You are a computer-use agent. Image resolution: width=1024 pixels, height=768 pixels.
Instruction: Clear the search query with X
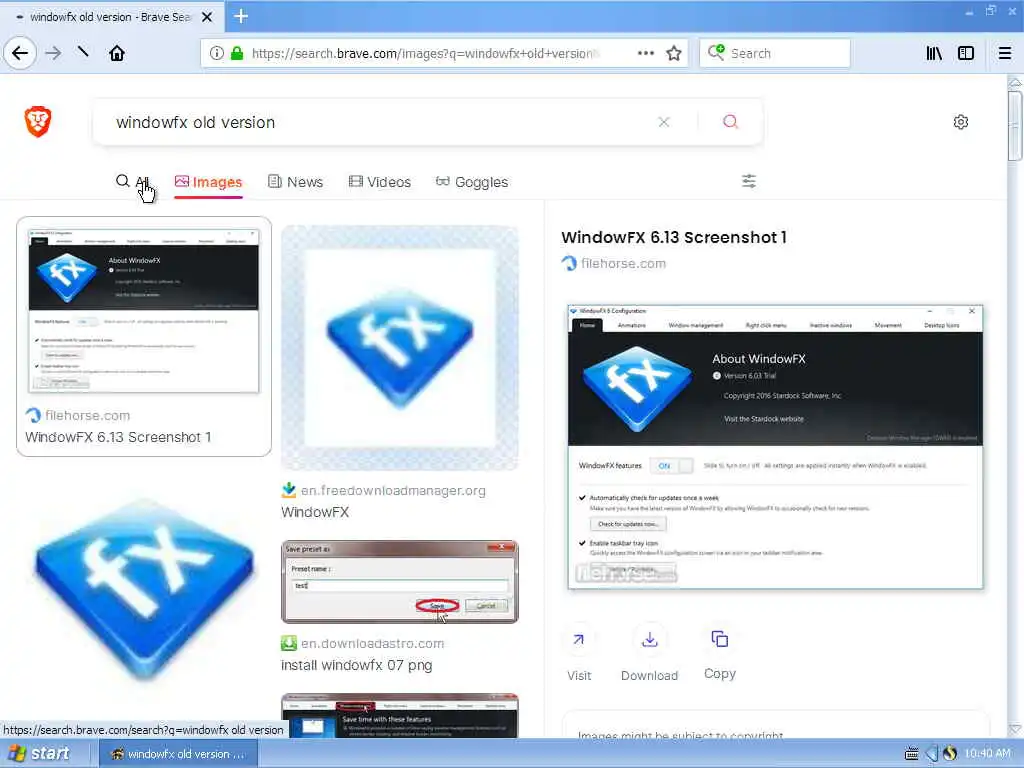point(664,122)
